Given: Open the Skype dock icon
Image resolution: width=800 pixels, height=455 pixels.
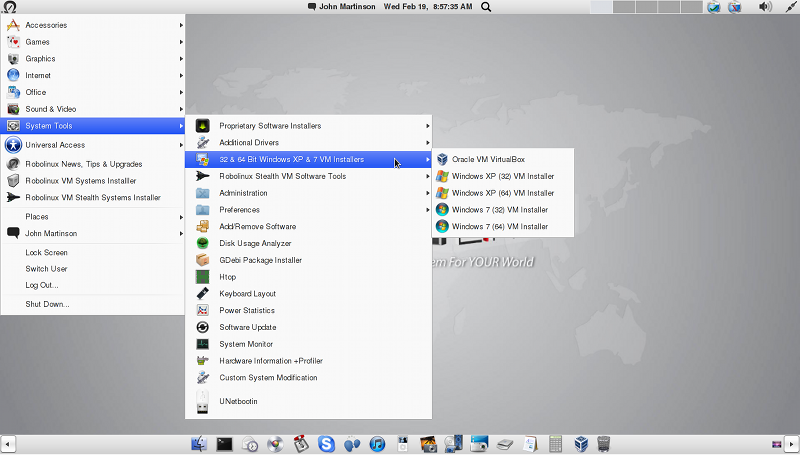Looking at the screenshot, I should coord(327,444).
